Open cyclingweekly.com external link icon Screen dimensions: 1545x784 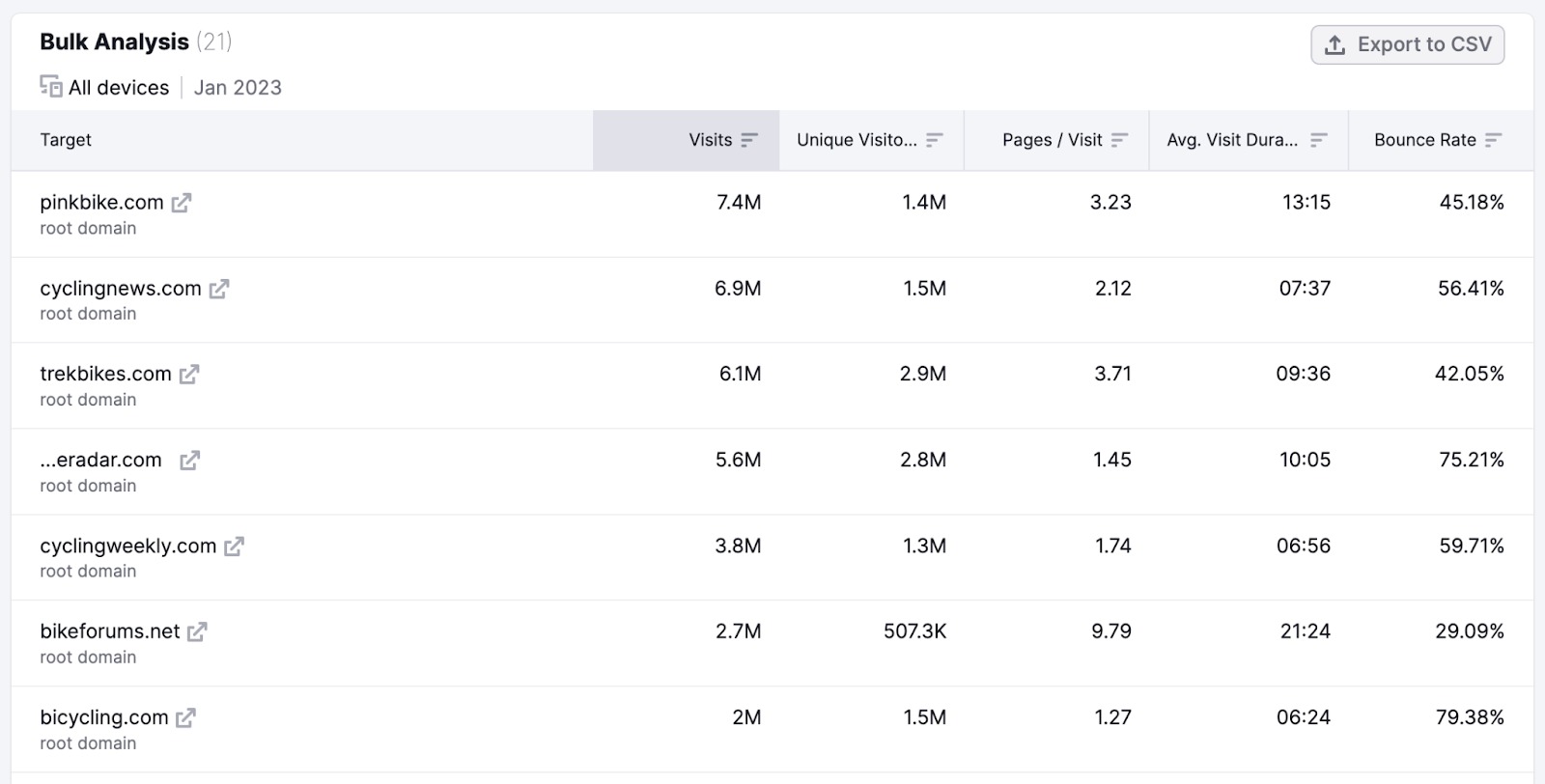(234, 546)
